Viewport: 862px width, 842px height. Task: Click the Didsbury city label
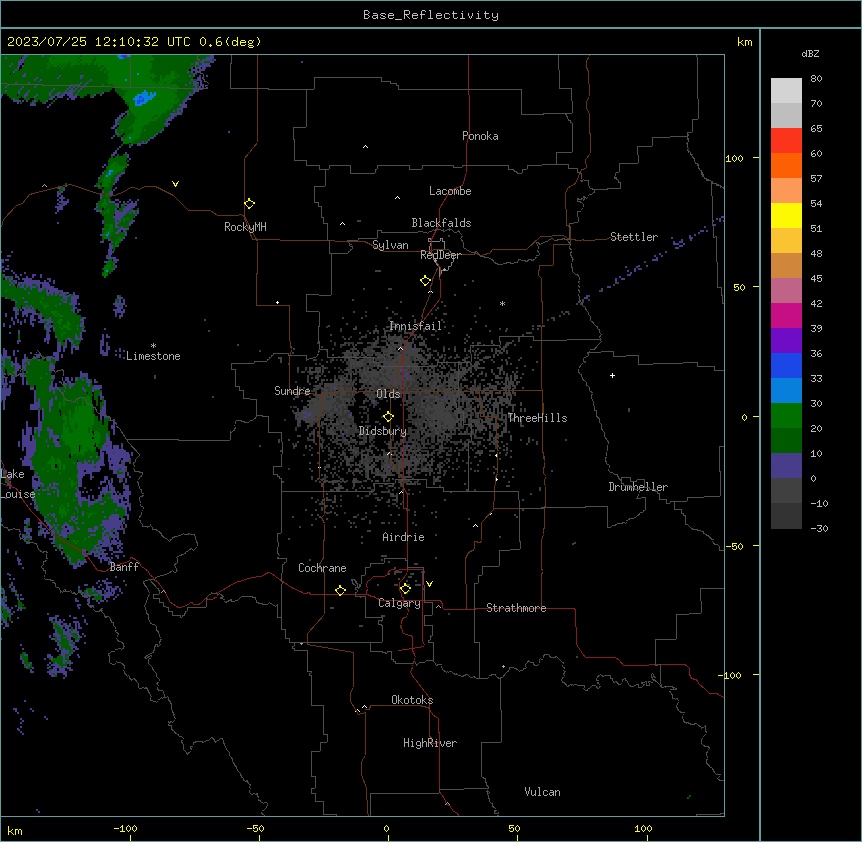click(x=383, y=431)
